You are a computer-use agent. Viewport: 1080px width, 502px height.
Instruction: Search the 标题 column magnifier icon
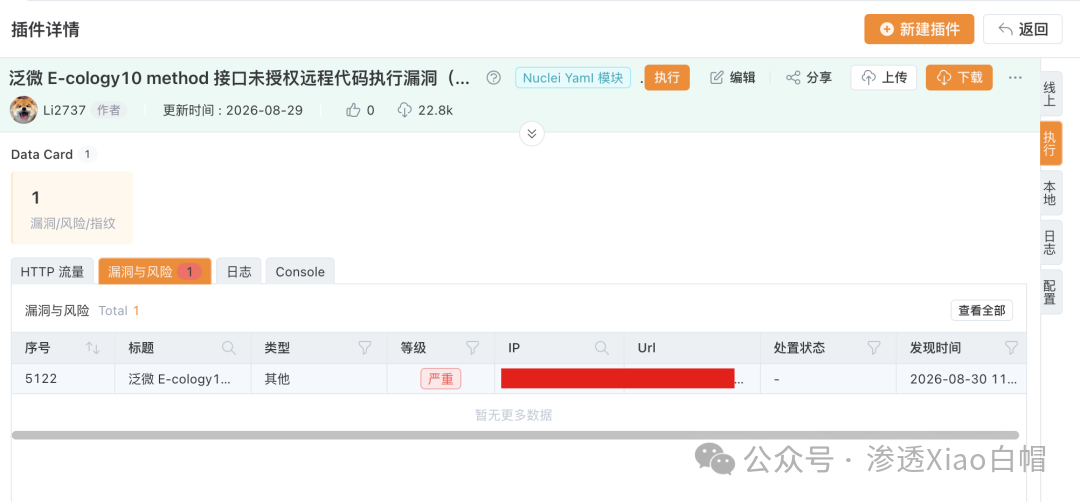pyautogui.click(x=229, y=348)
